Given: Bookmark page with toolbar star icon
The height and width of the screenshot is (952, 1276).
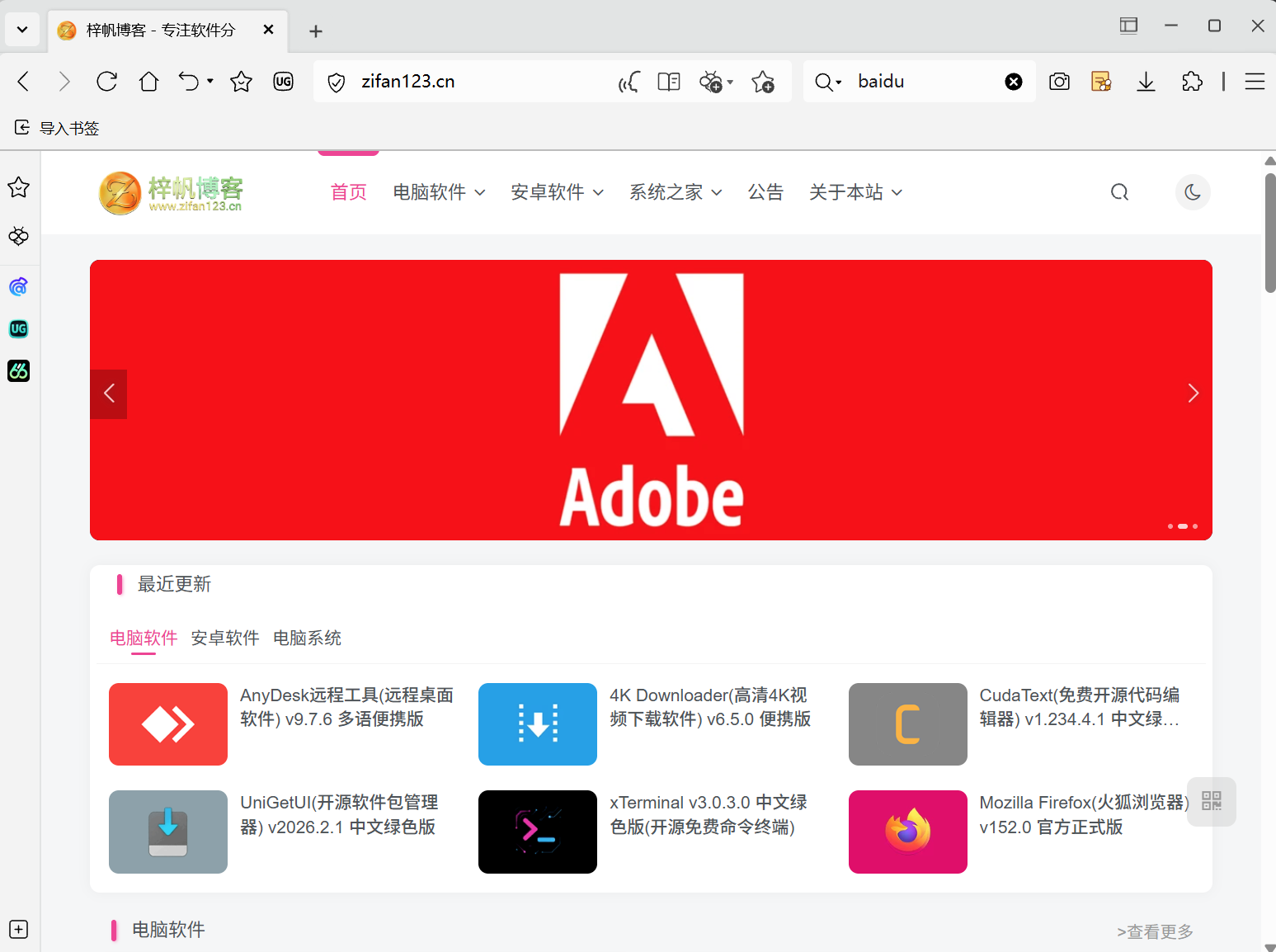Looking at the screenshot, I should (241, 81).
